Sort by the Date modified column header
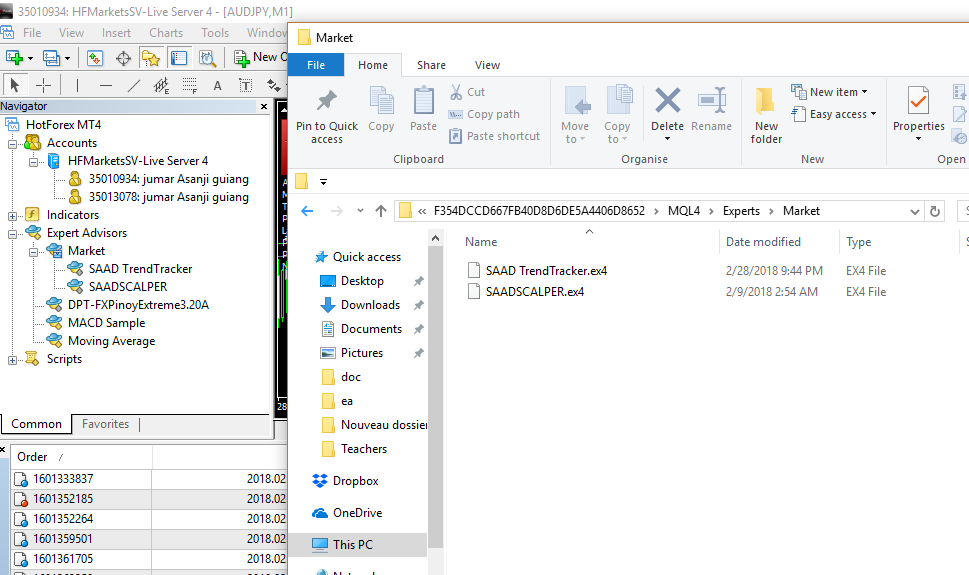Screen dimensions: 969x575 763,242
